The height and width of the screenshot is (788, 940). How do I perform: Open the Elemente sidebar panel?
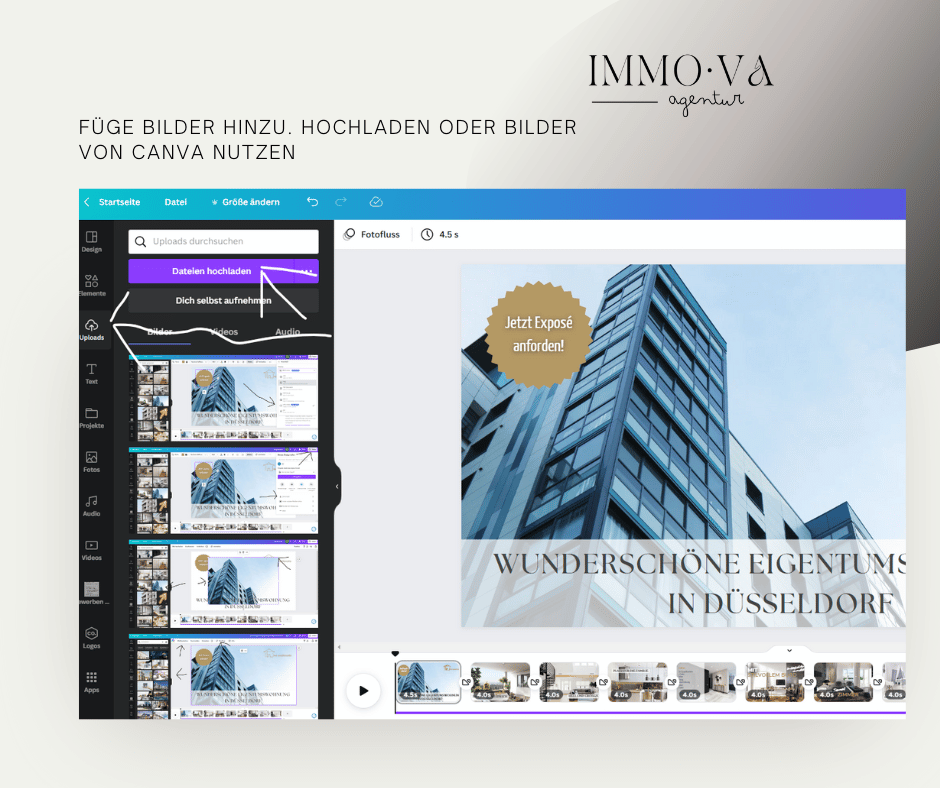coord(91,285)
